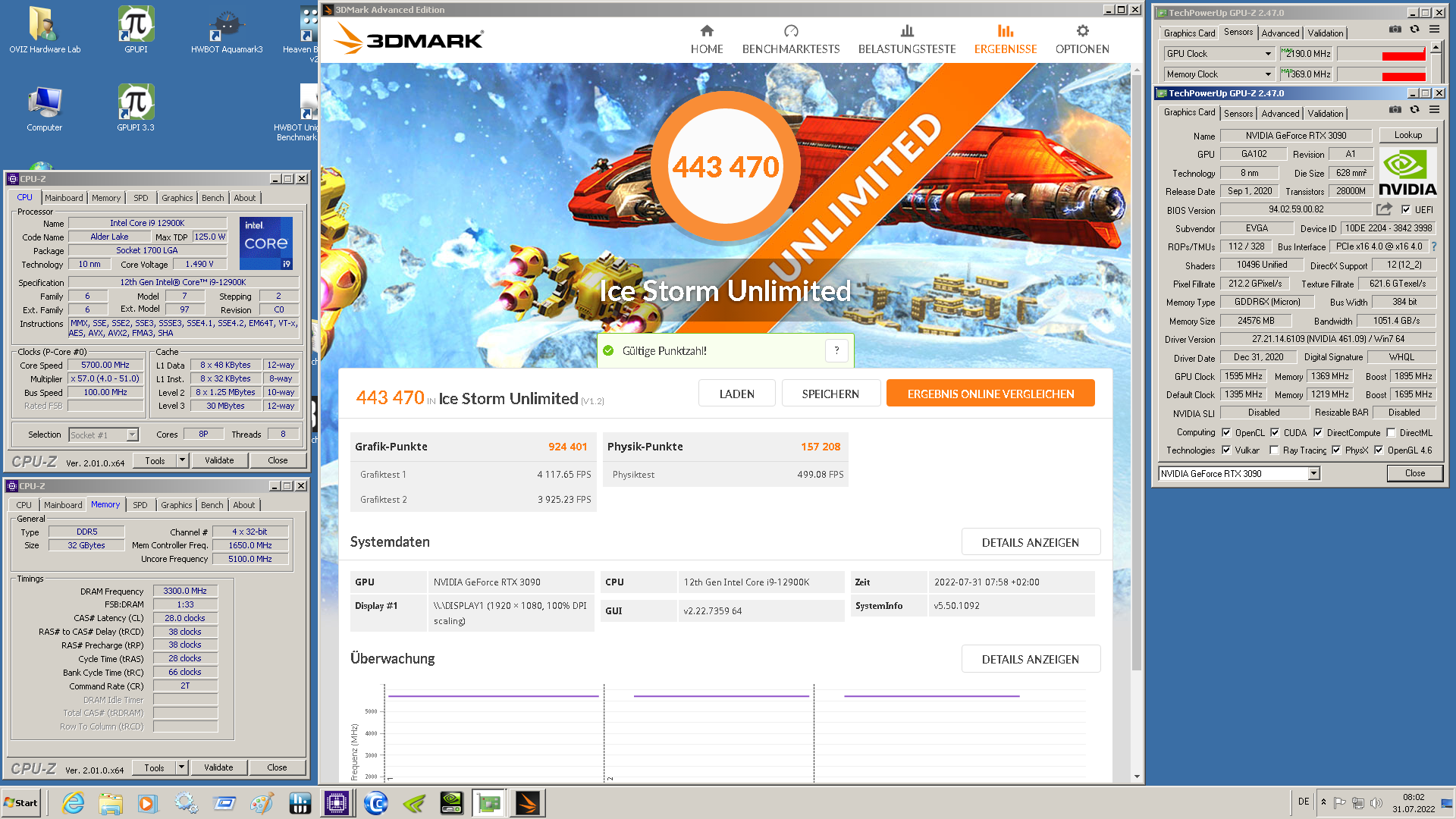
Task: Switch to SPD tab in top CPU-Z window
Action: [141, 198]
